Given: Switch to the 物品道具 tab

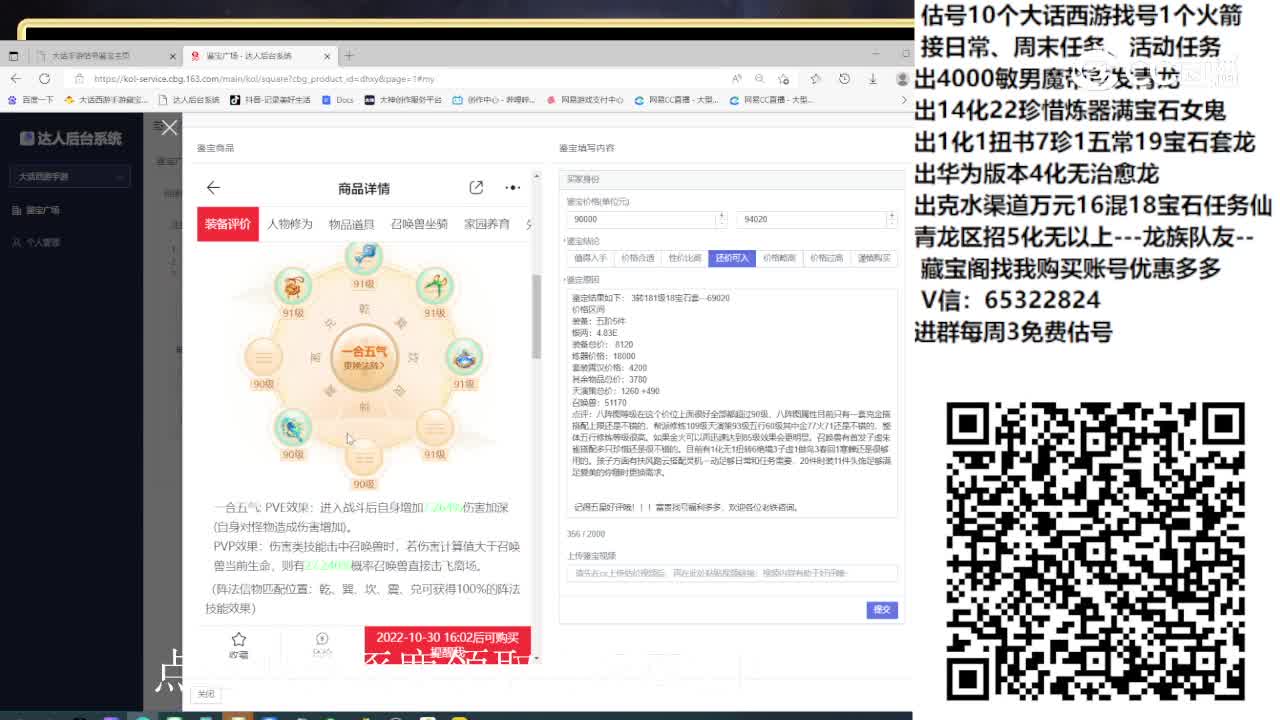Looking at the screenshot, I should click(x=351, y=224).
